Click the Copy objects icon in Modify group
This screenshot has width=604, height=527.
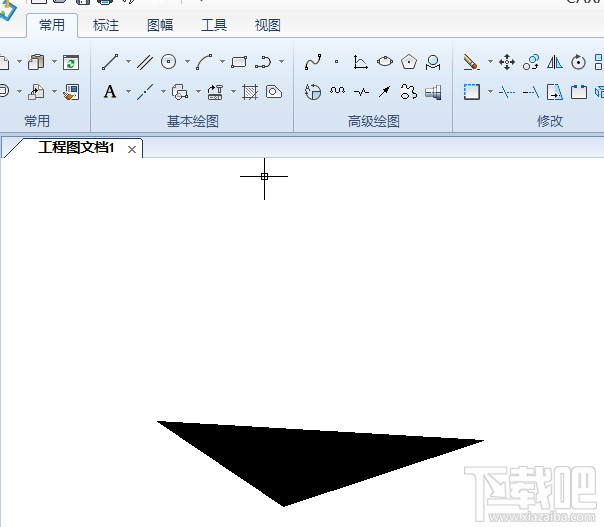[x=531, y=62]
